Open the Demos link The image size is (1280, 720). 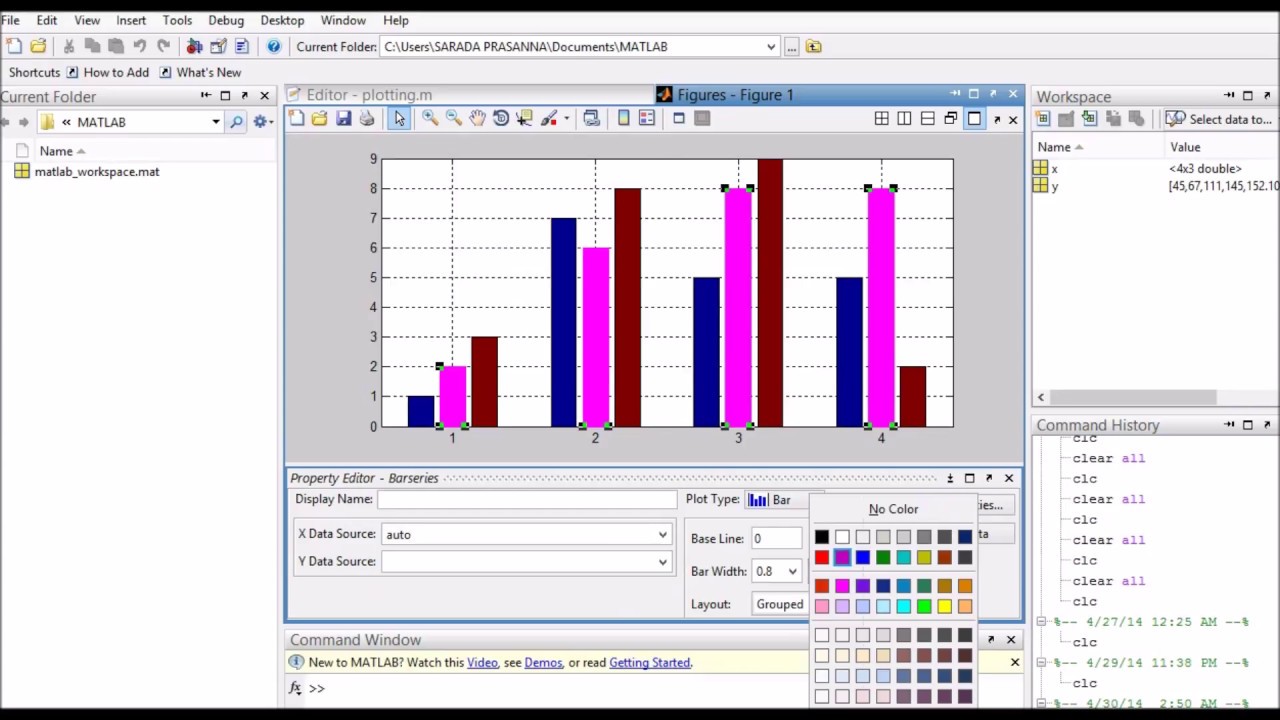click(x=543, y=662)
